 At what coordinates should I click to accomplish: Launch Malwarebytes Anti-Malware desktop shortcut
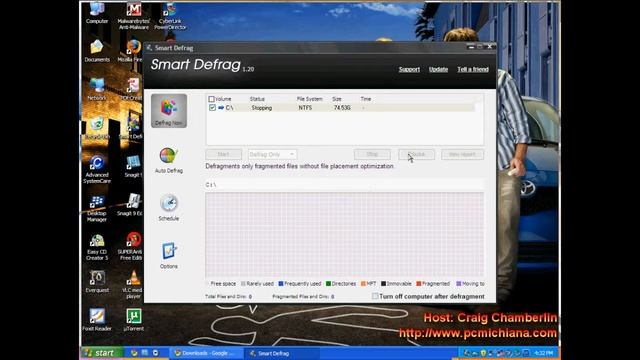coord(134,16)
